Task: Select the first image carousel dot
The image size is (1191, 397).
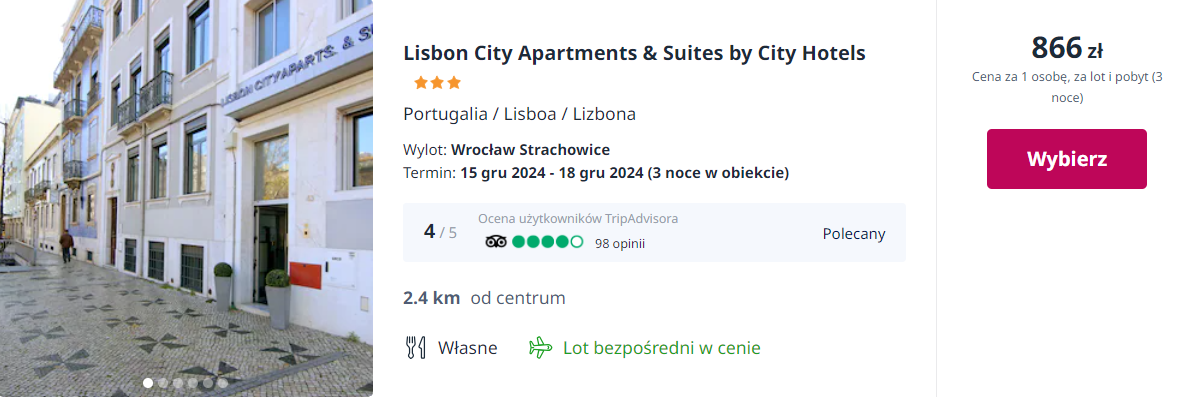Action: [x=148, y=383]
